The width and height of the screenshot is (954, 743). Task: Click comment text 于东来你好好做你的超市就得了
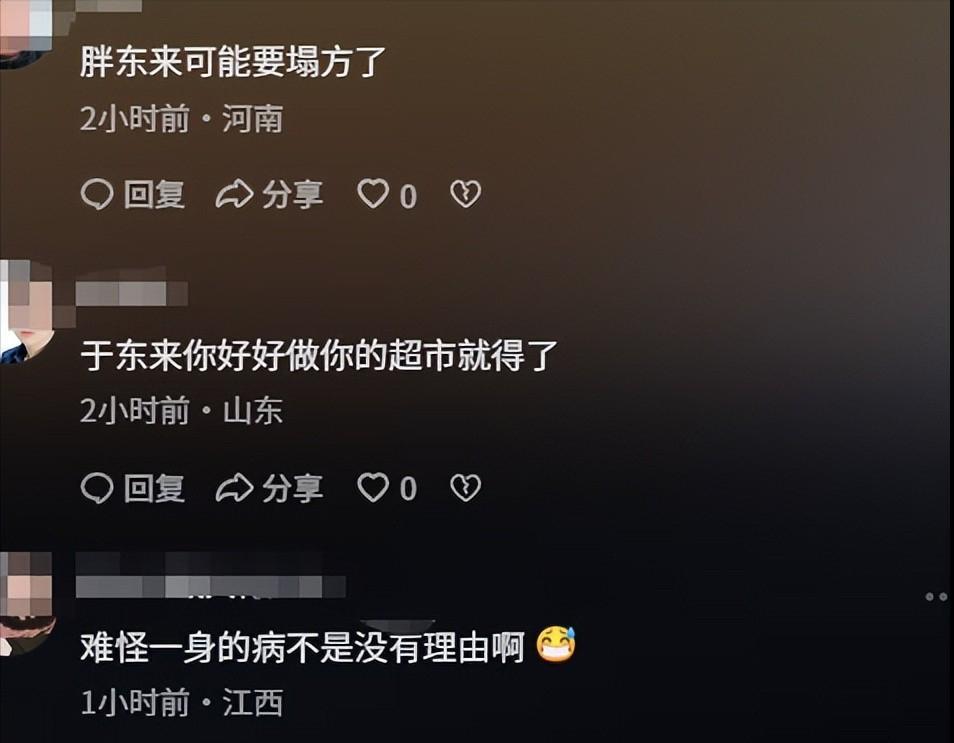[x=319, y=355]
